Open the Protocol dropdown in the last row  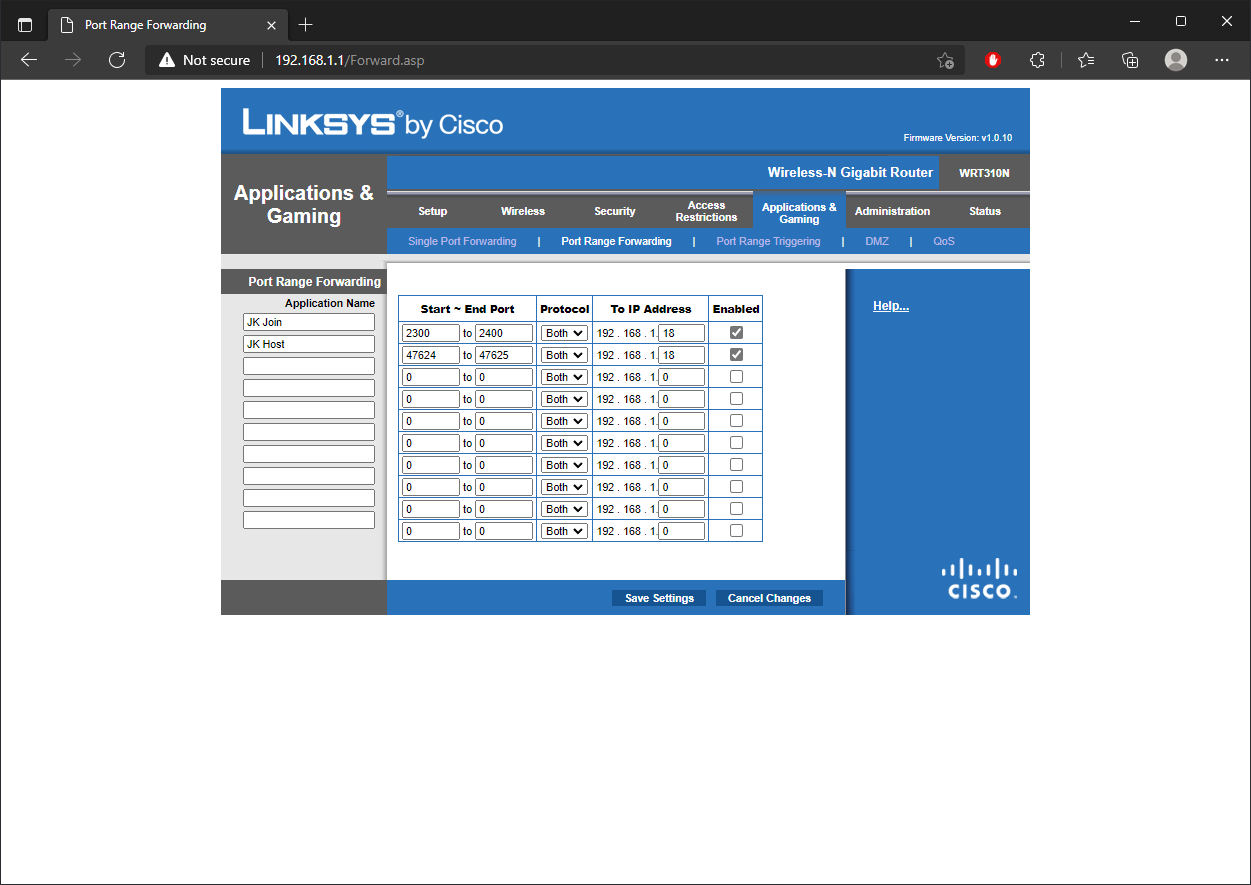[x=564, y=531]
